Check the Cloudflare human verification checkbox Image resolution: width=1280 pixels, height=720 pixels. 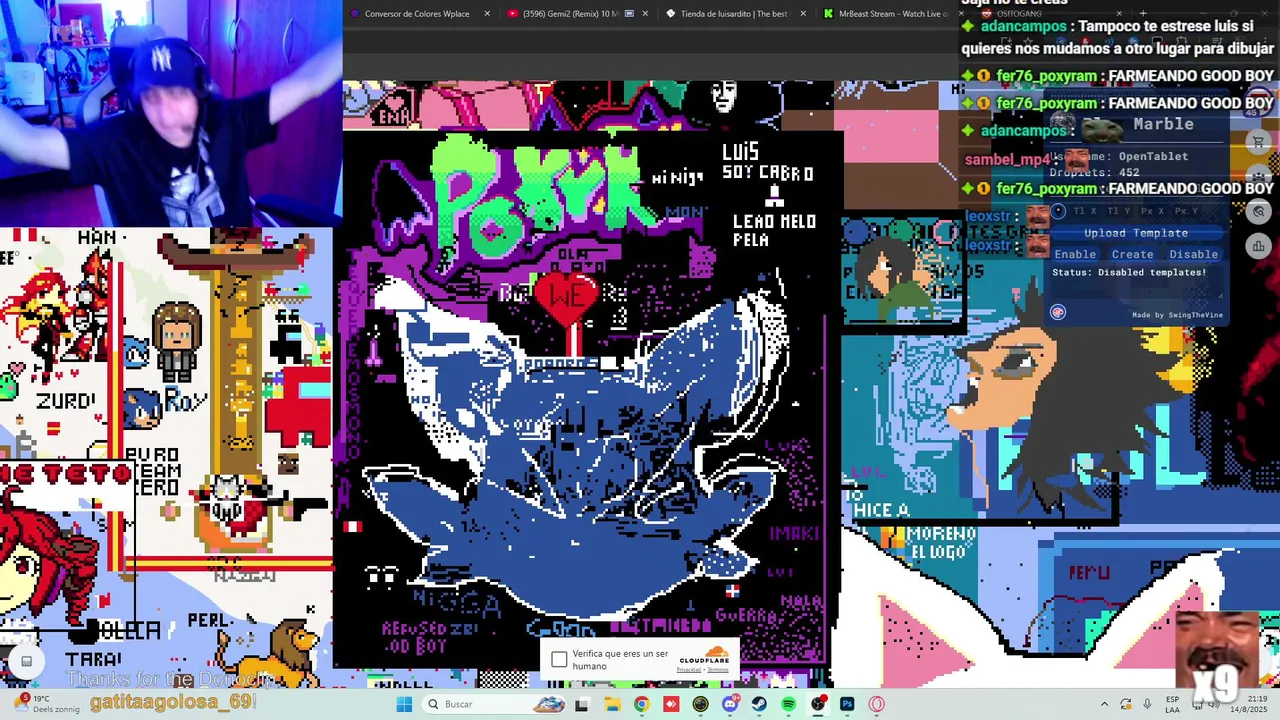[x=559, y=659]
